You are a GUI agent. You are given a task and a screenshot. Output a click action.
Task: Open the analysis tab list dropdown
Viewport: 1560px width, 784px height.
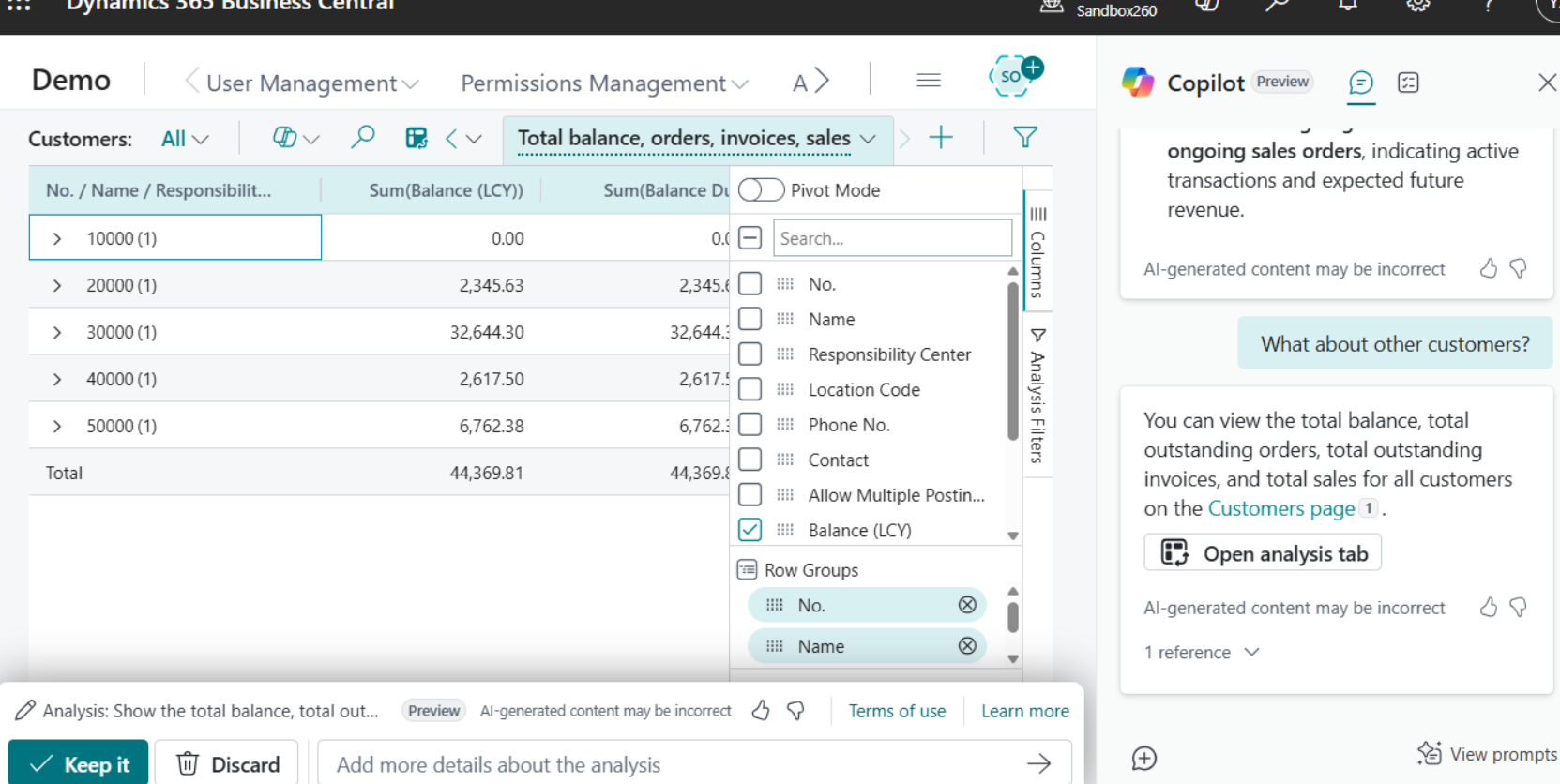point(474,139)
